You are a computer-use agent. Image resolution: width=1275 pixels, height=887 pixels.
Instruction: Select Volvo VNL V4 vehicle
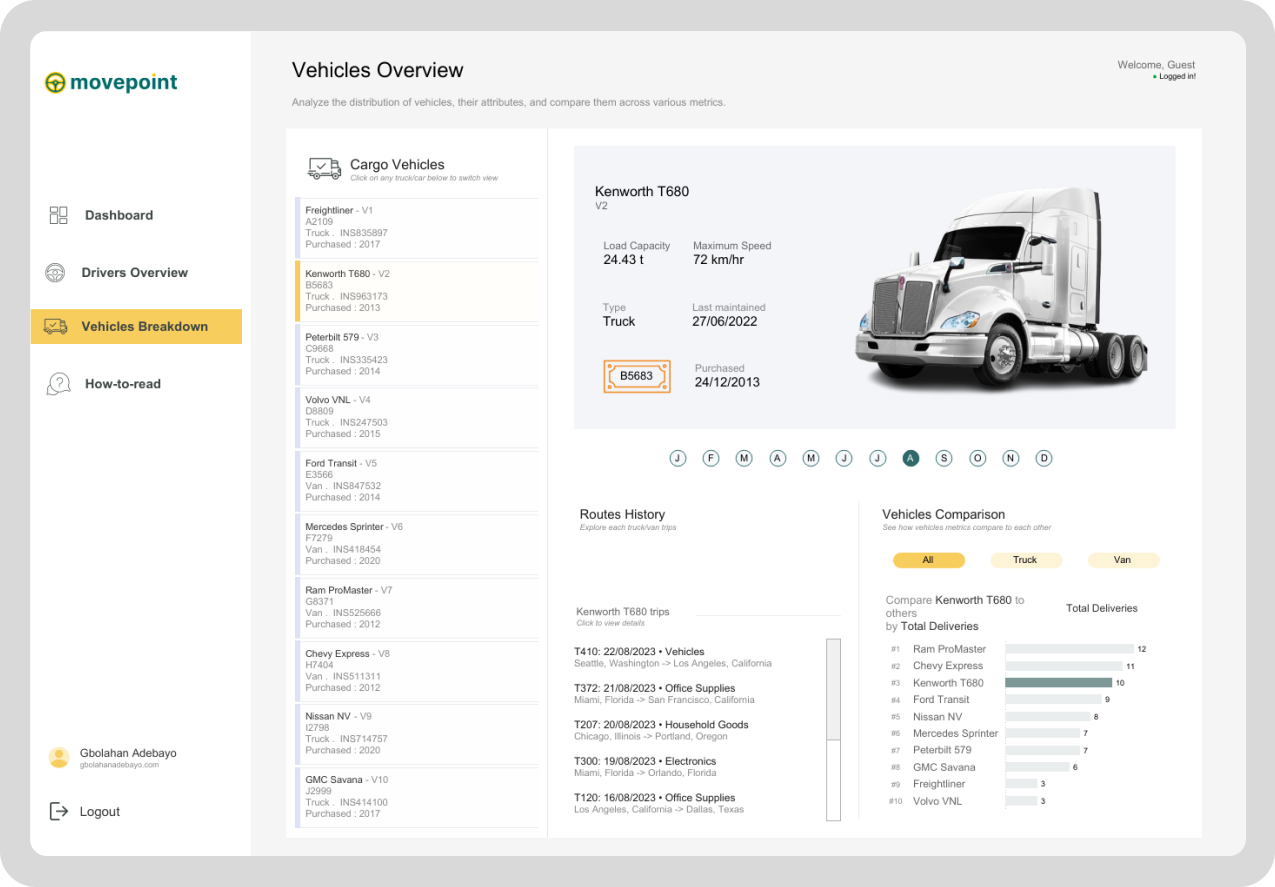pyautogui.click(x=418, y=417)
